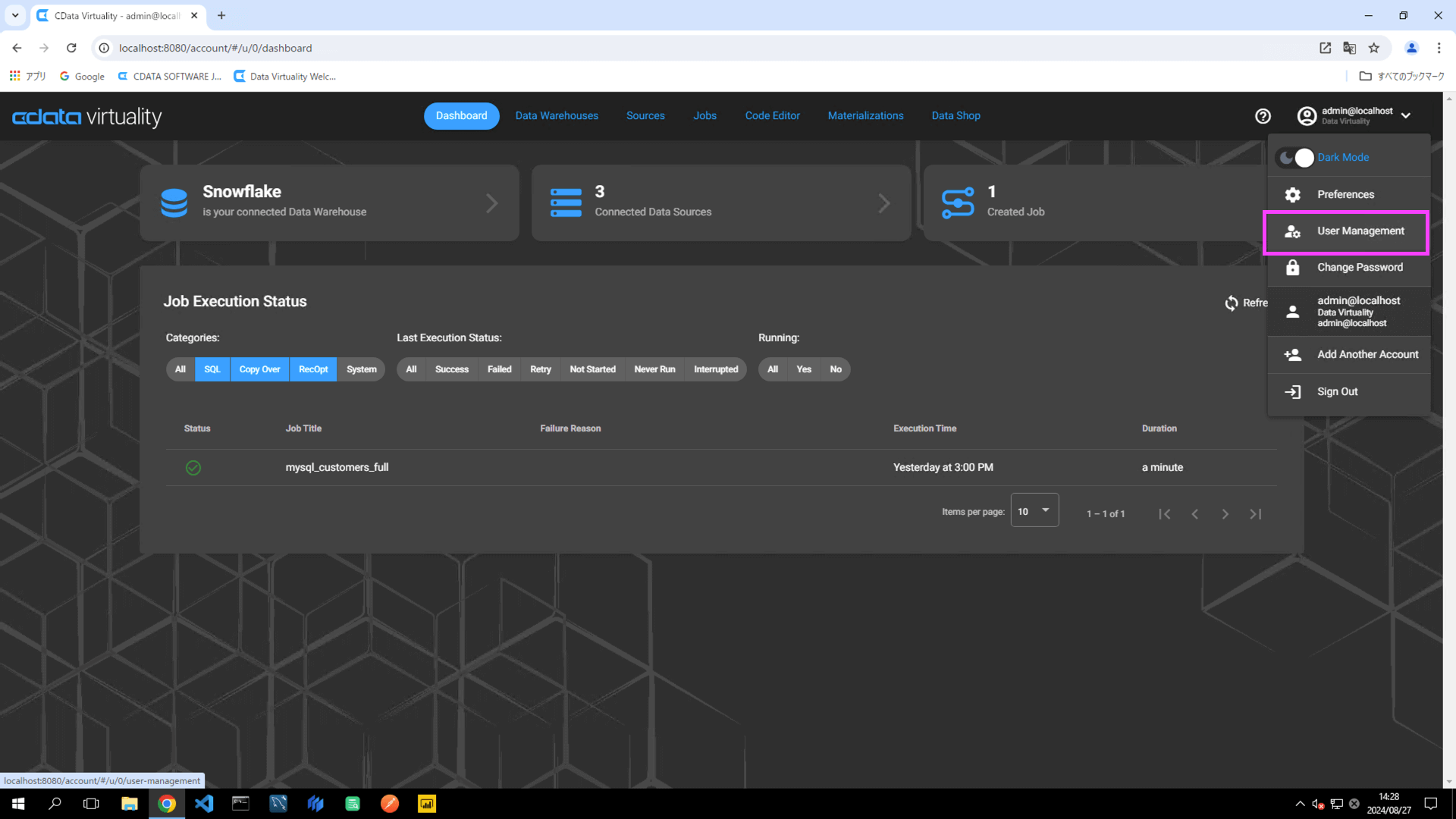
Task: Click the green success status checkmark
Action: tap(193, 468)
